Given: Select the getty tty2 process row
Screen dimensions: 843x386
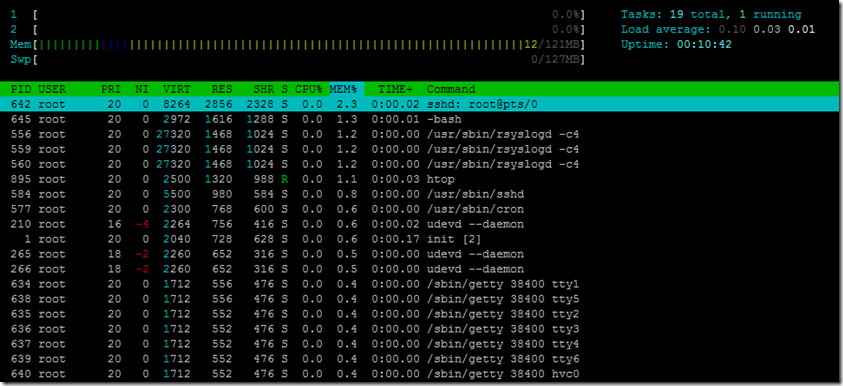Looking at the screenshot, I should tap(419, 314).
